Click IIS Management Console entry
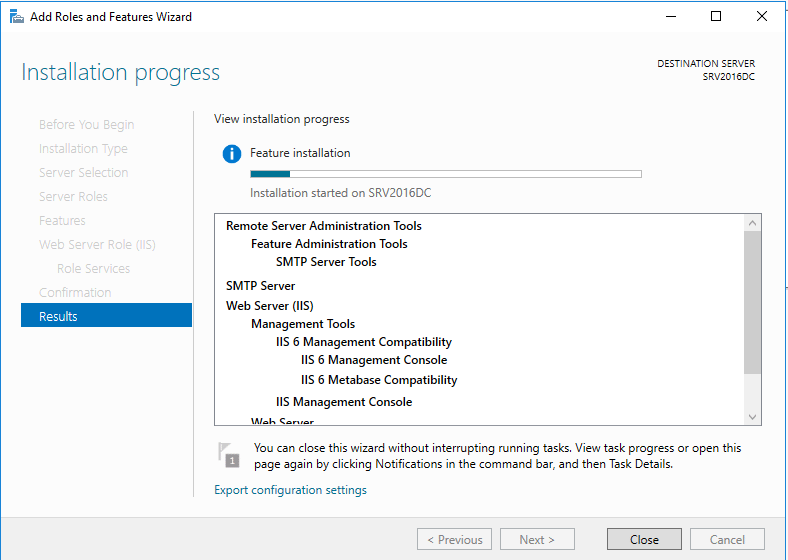Image resolution: width=788 pixels, height=560 pixels. pos(344,402)
